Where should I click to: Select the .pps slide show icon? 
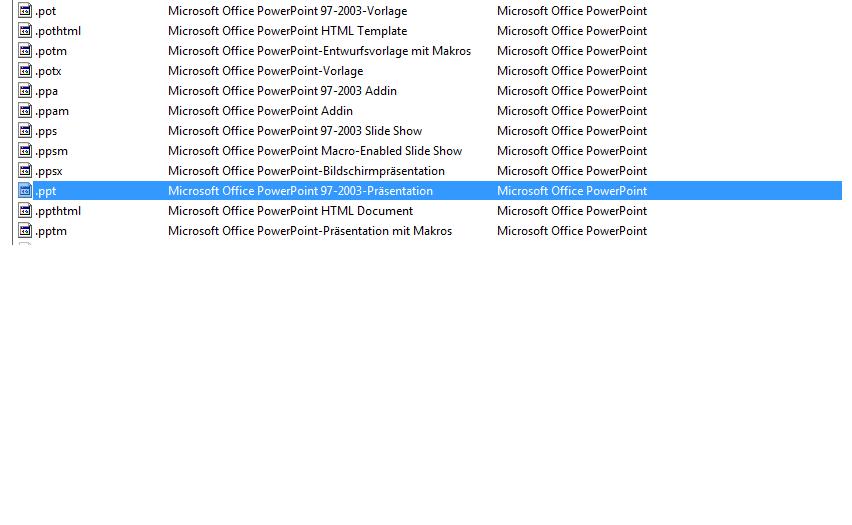pyautogui.click(x=25, y=130)
